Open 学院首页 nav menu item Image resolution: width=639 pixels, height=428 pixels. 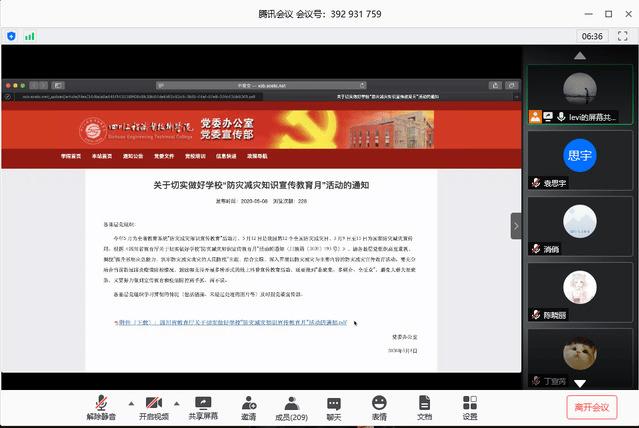[x=71, y=156]
